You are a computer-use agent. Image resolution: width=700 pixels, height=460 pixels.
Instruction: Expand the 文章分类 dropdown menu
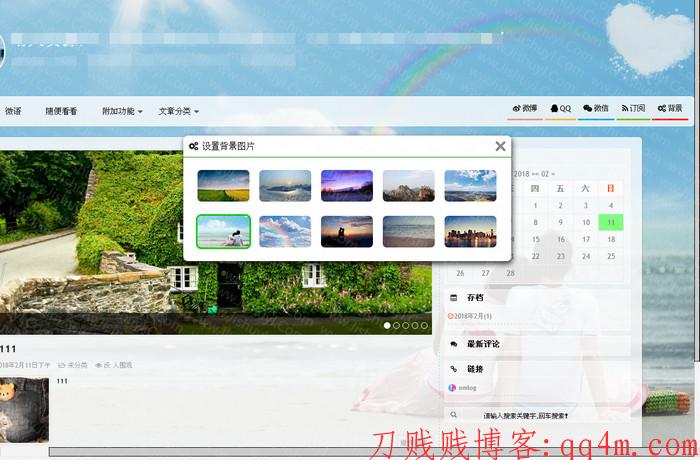[x=178, y=111]
